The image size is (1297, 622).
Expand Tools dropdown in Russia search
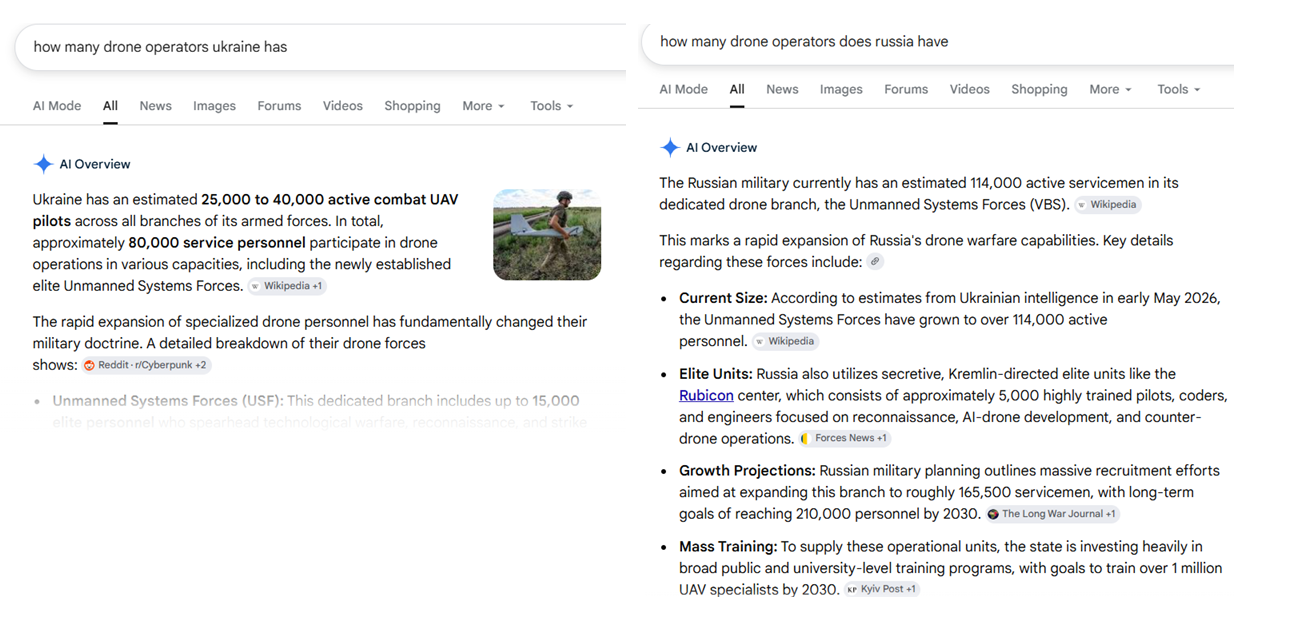1178,89
